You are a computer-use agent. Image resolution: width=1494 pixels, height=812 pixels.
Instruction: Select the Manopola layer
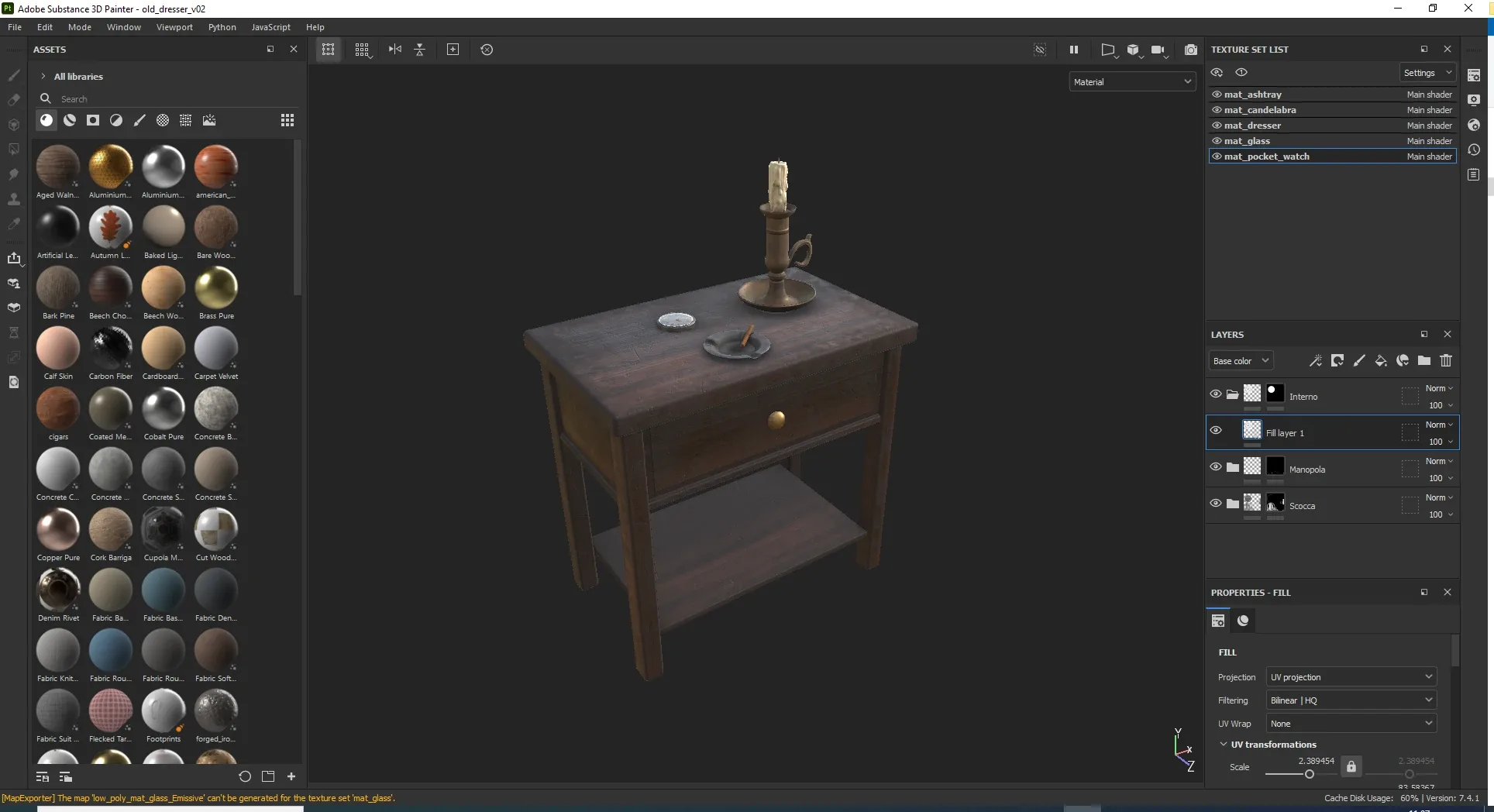1333,469
